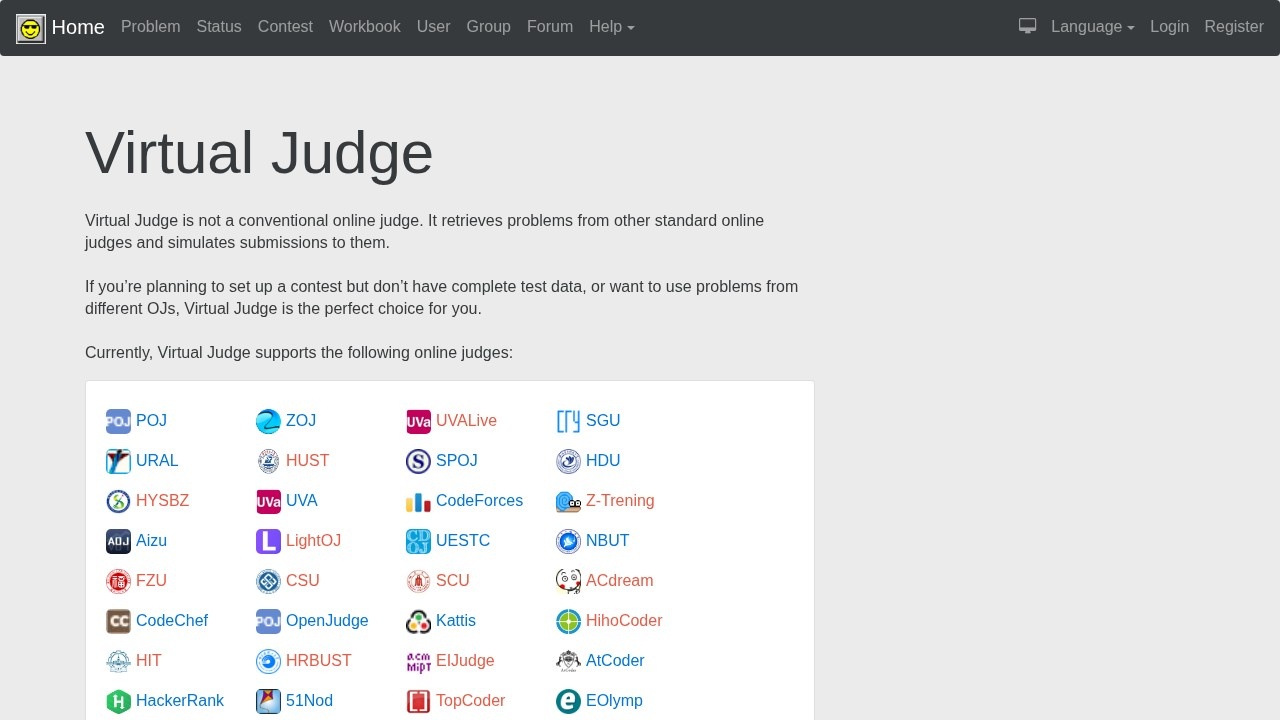1280x720 pixels.
Task: Click the Login link
Action: click(x=1169, y=27)
